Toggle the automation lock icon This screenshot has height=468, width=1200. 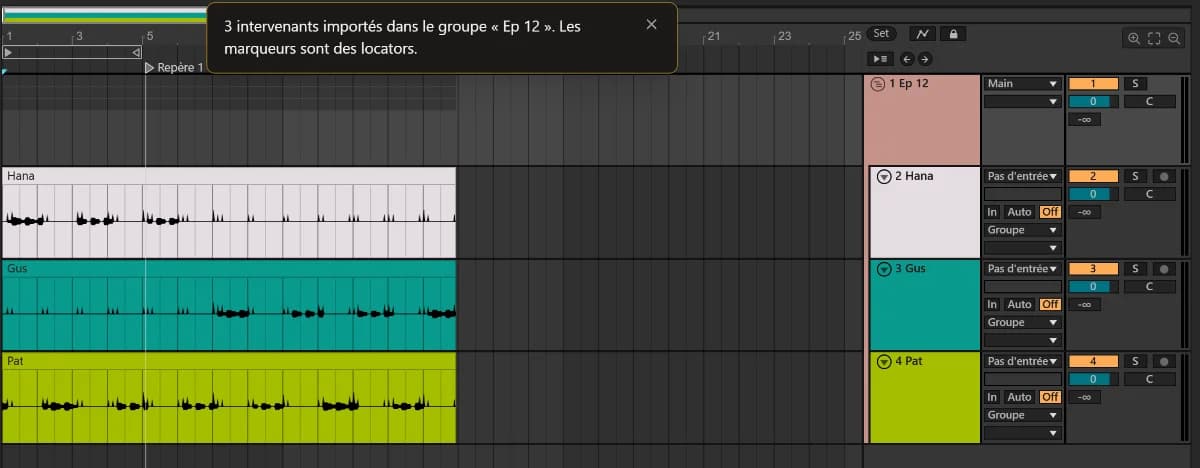(x=953, y=34)
